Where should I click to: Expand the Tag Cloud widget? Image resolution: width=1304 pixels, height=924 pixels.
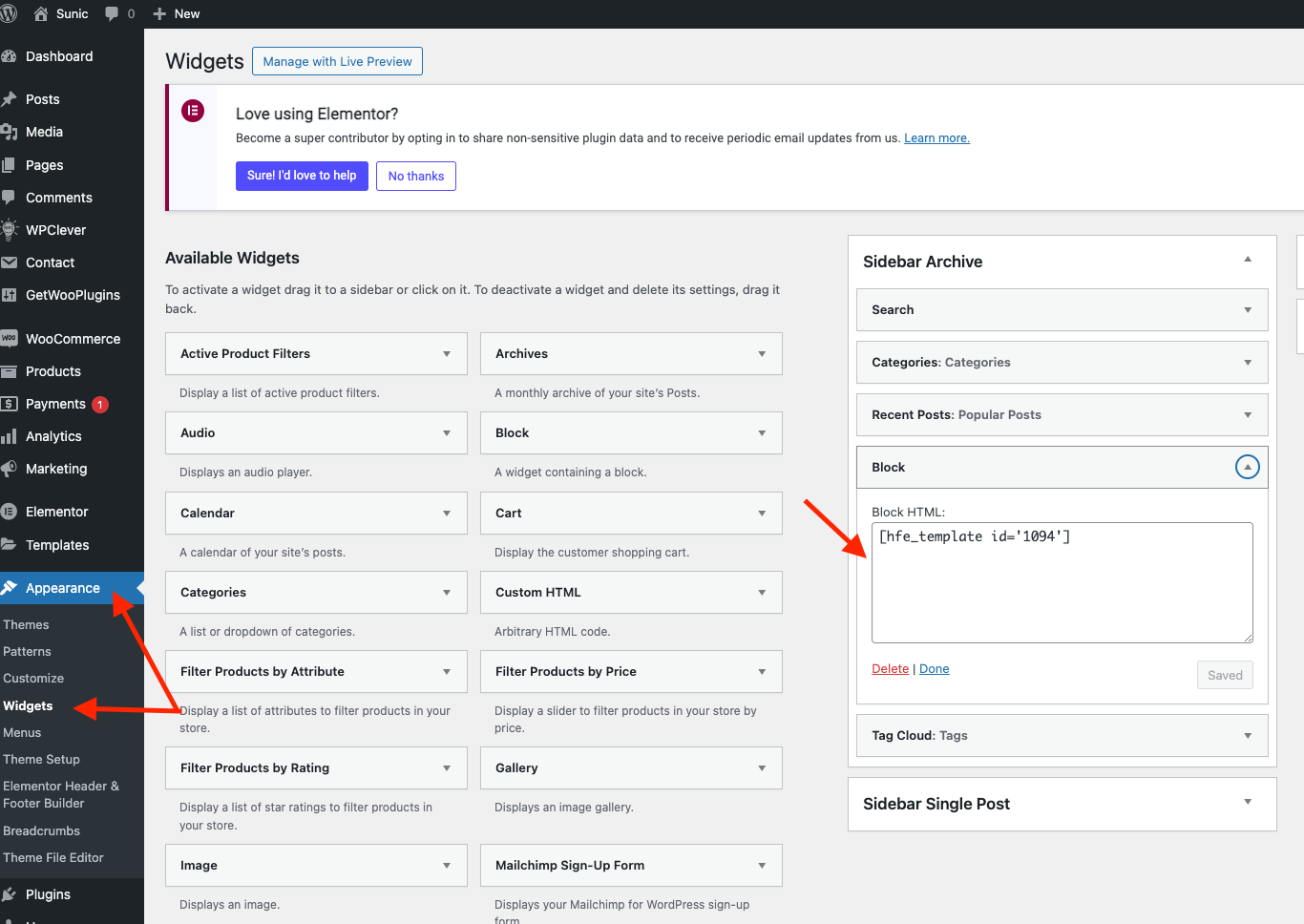coord(1247,736)
